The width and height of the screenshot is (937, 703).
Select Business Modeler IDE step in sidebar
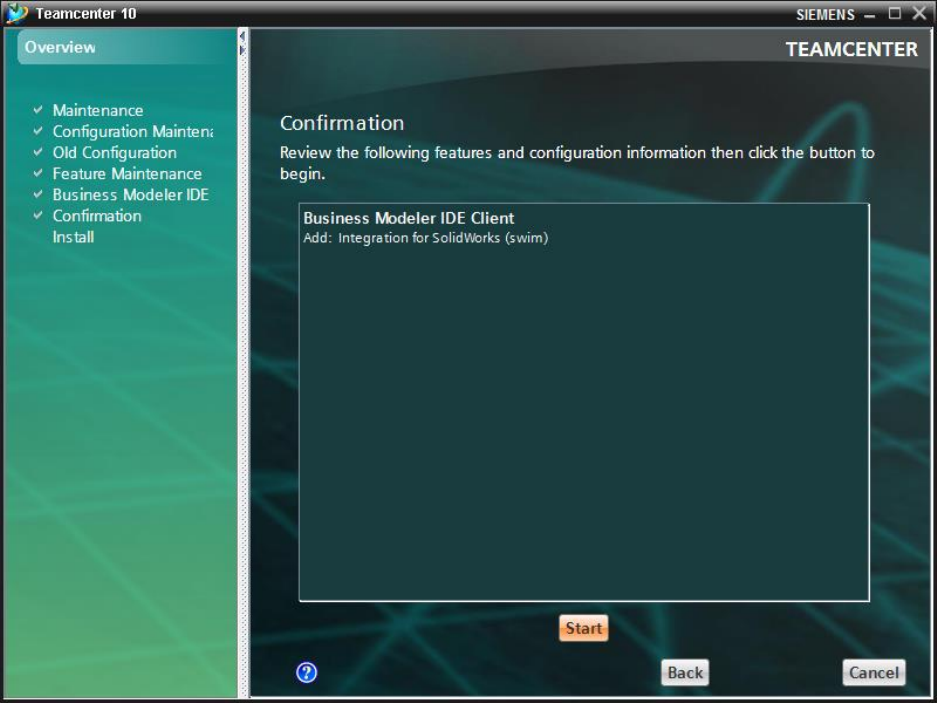[131, 194]
